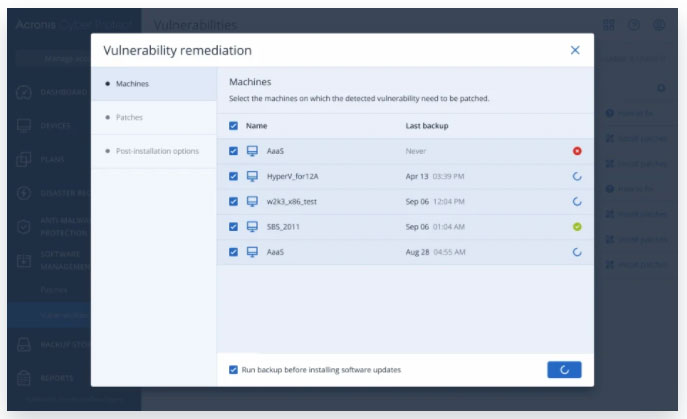The width and height of the screenshot is (687, 419).
Task: Click the blue next button with spinner
Action: (x=564, y=370)
